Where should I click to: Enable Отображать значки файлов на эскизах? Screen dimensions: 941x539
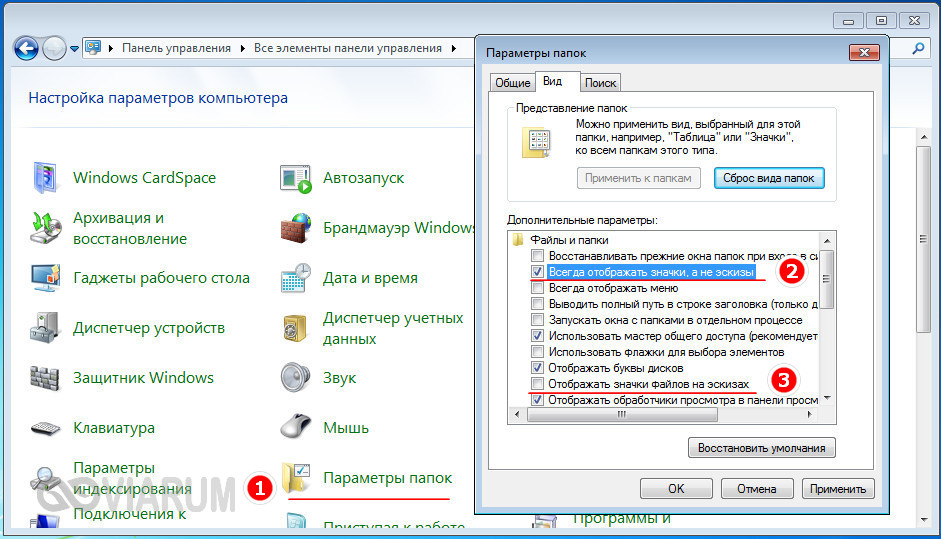[x=539, y=384]
